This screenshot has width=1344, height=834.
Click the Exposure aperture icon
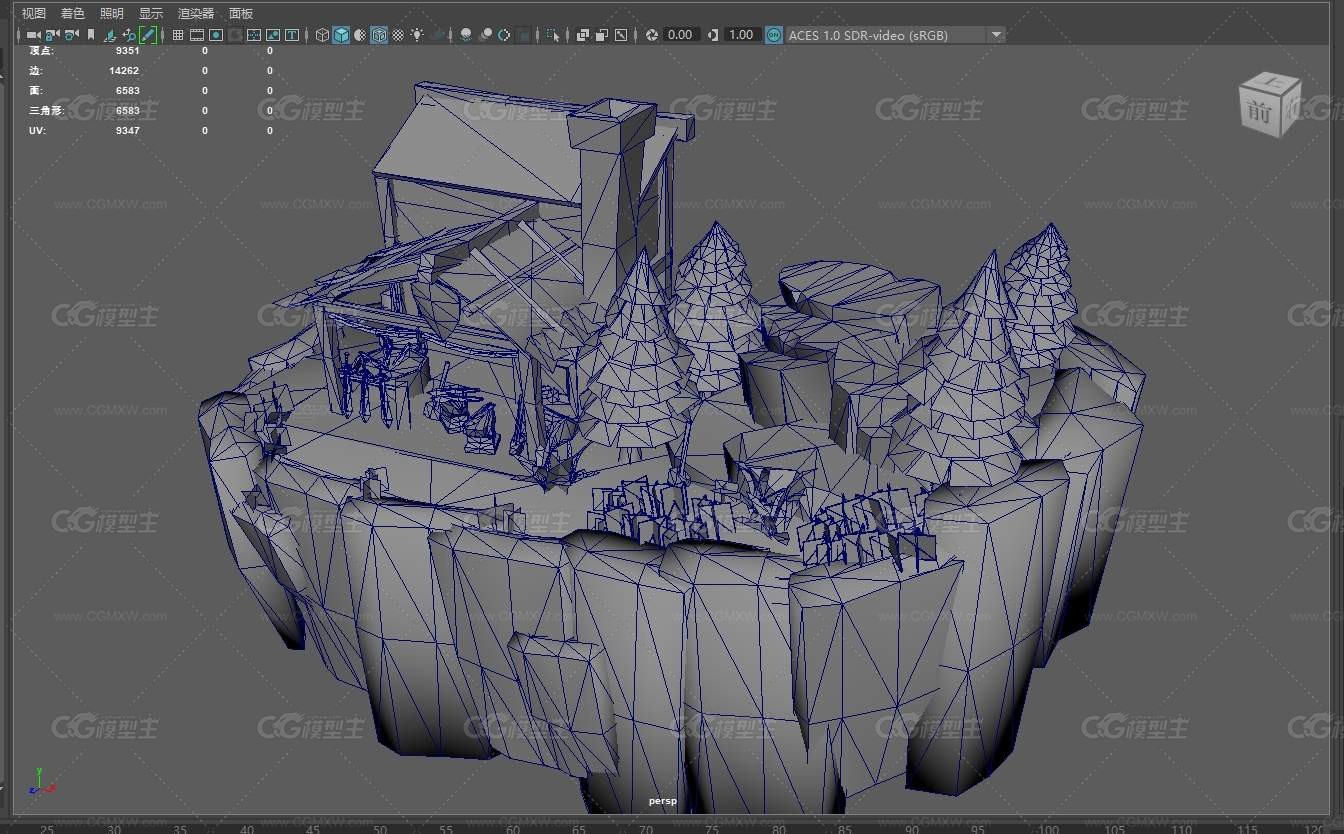click(x=652, y=35)
